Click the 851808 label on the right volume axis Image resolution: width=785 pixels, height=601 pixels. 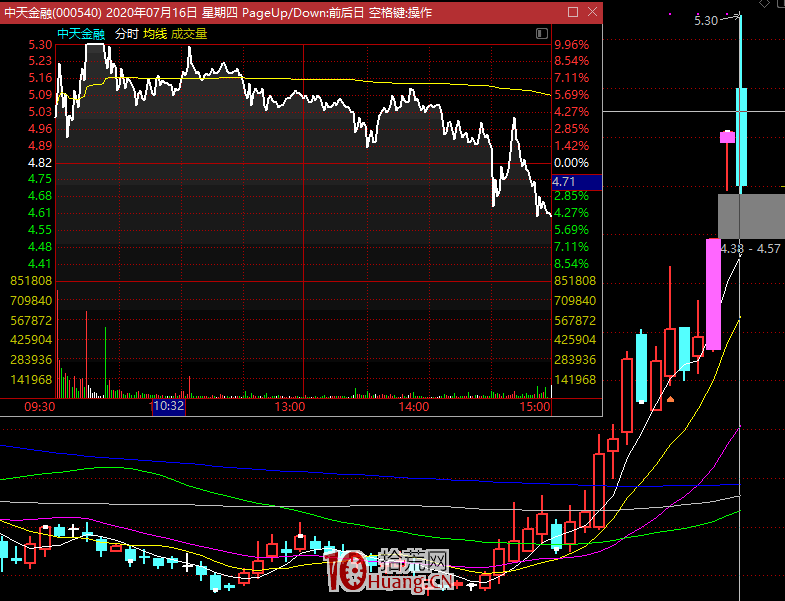(x=574, y=281)
